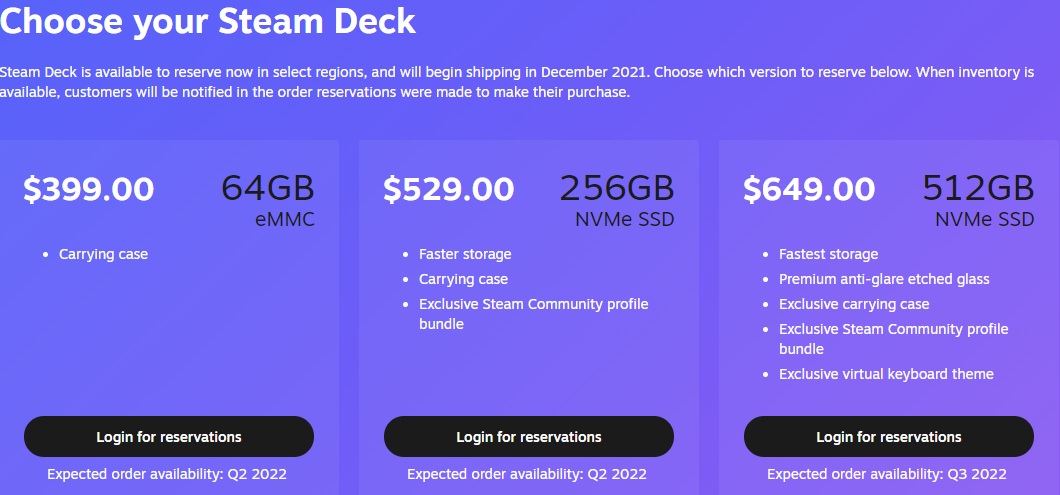
Task: Click Login for reservations under $529.00 model
Action: coord(529,437)
